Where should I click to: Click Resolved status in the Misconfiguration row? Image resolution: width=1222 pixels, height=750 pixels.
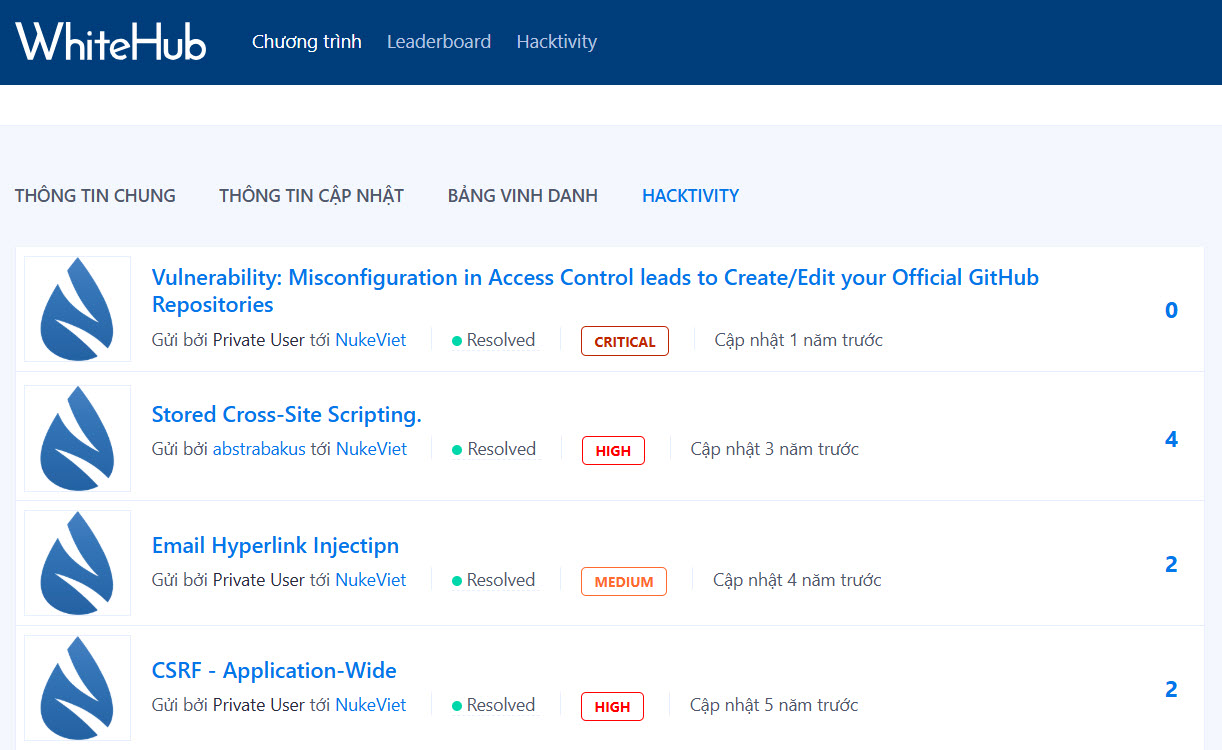coord(494,340)
